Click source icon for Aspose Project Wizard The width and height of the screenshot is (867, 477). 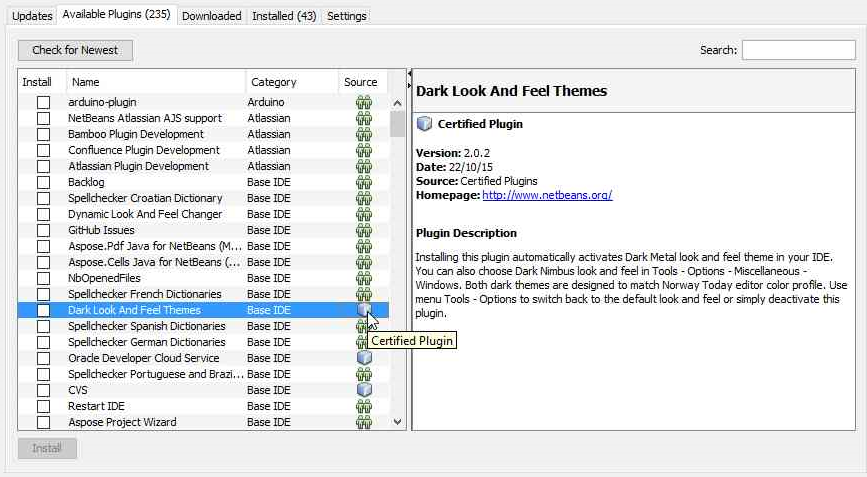(x=363, y=423)
